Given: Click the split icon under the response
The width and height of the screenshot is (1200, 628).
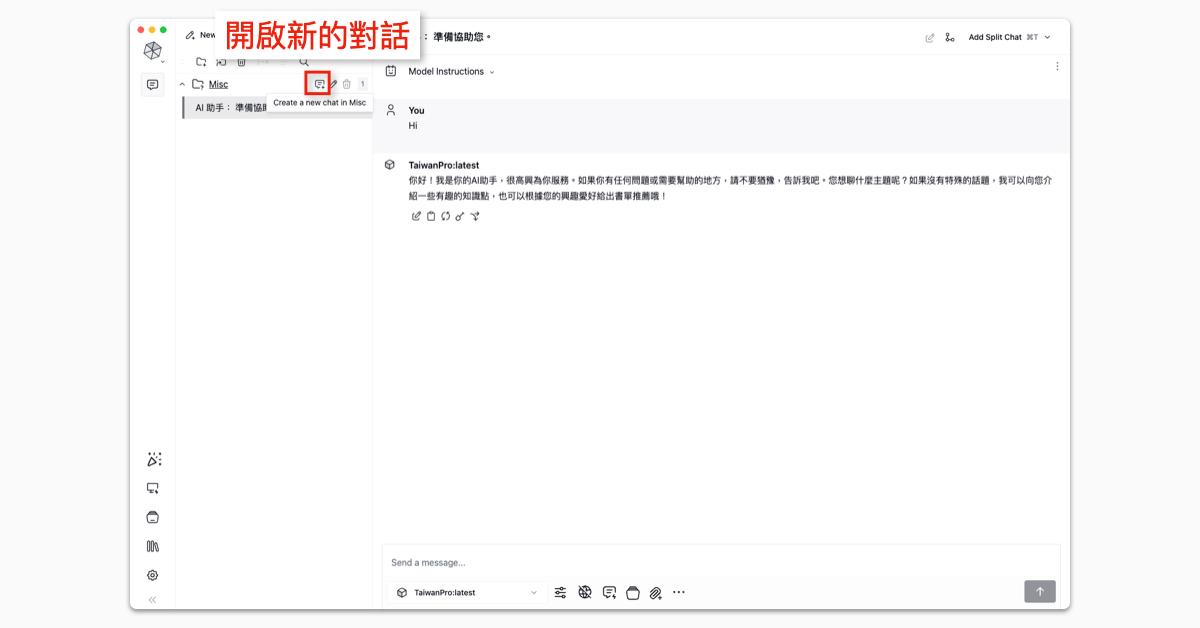Looking at the screenshot, I should tap(475, 216).
